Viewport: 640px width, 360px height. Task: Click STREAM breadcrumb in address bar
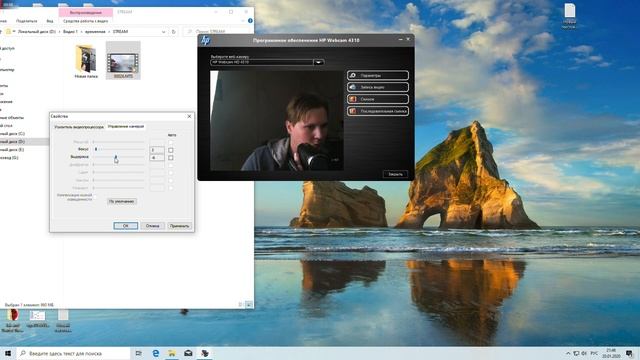tap(120, 31)
